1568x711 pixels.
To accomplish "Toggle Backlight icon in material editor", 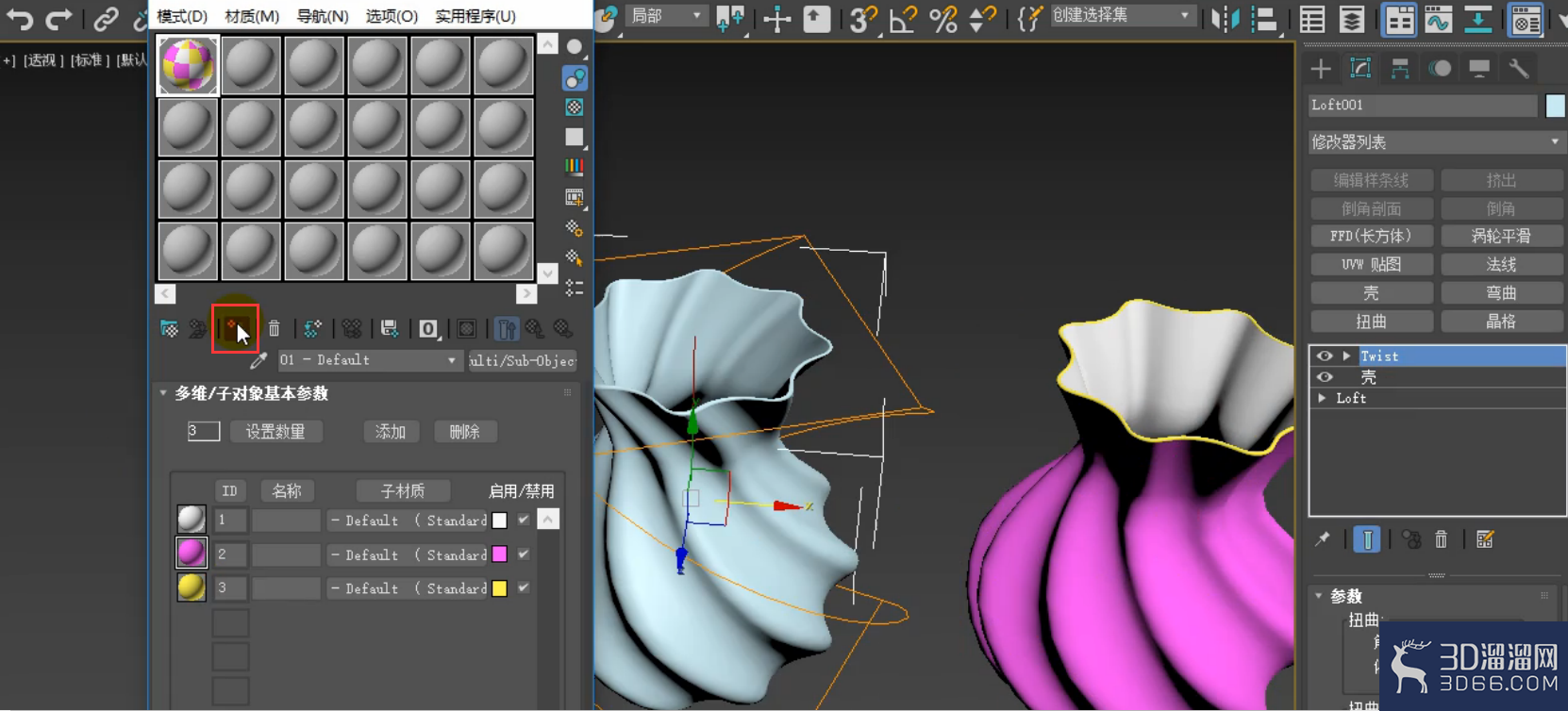I will (x=574, y=77).
